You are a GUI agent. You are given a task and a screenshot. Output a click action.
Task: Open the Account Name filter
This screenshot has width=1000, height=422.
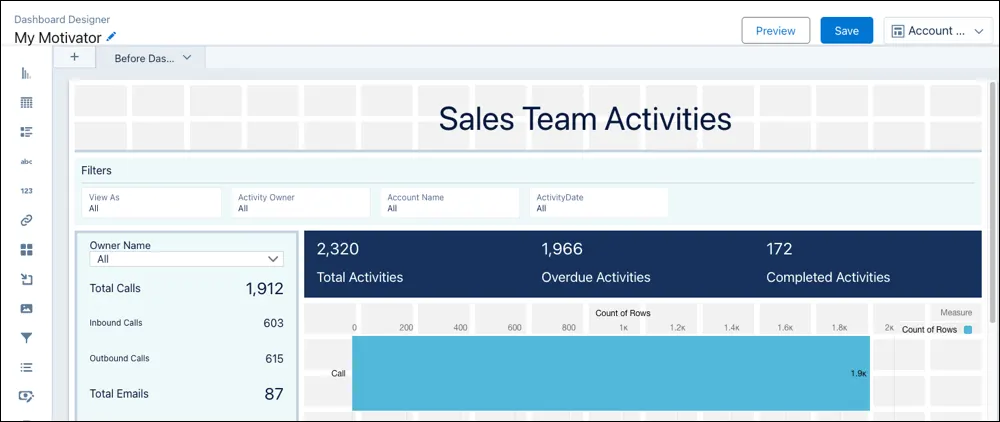click(x=450, y=203)
